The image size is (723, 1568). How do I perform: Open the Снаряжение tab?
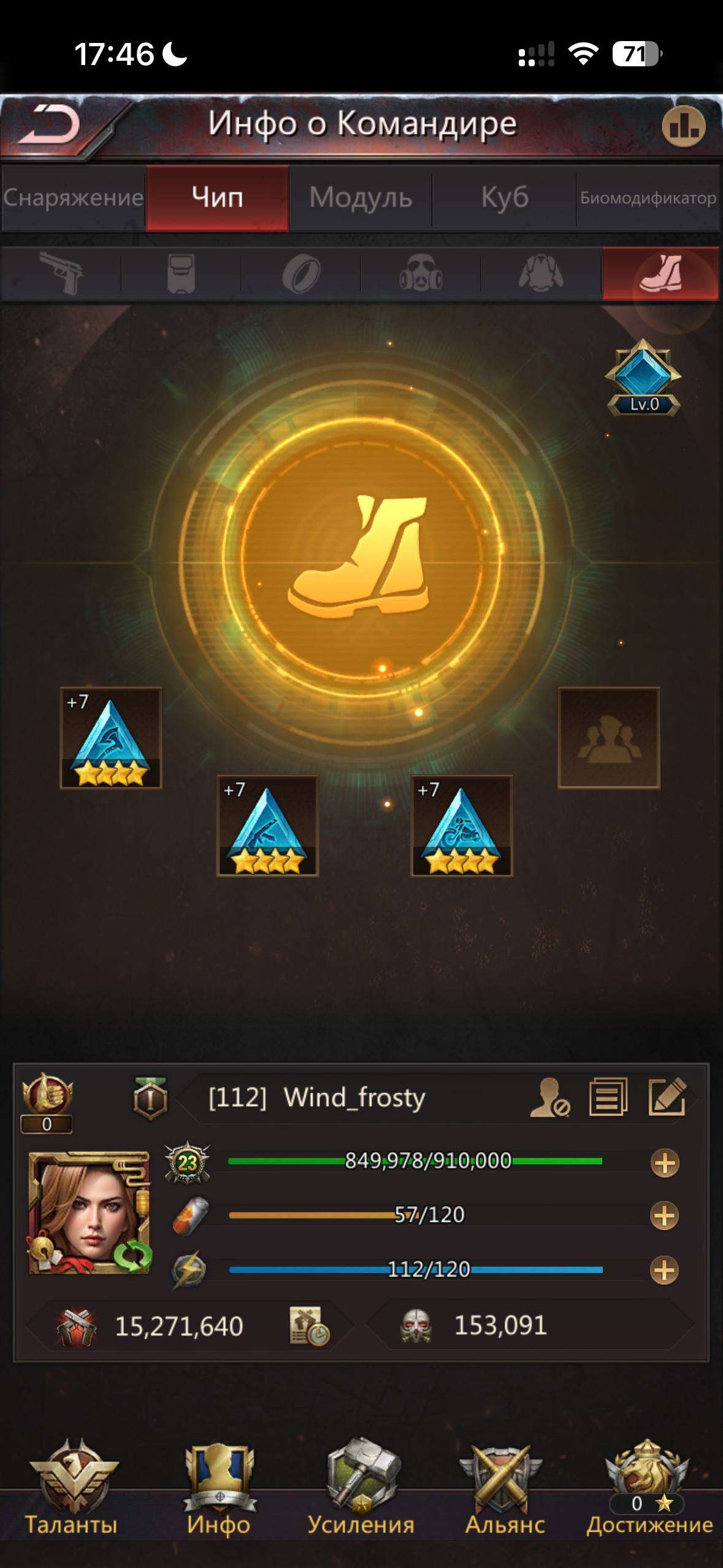click(73, 198)
